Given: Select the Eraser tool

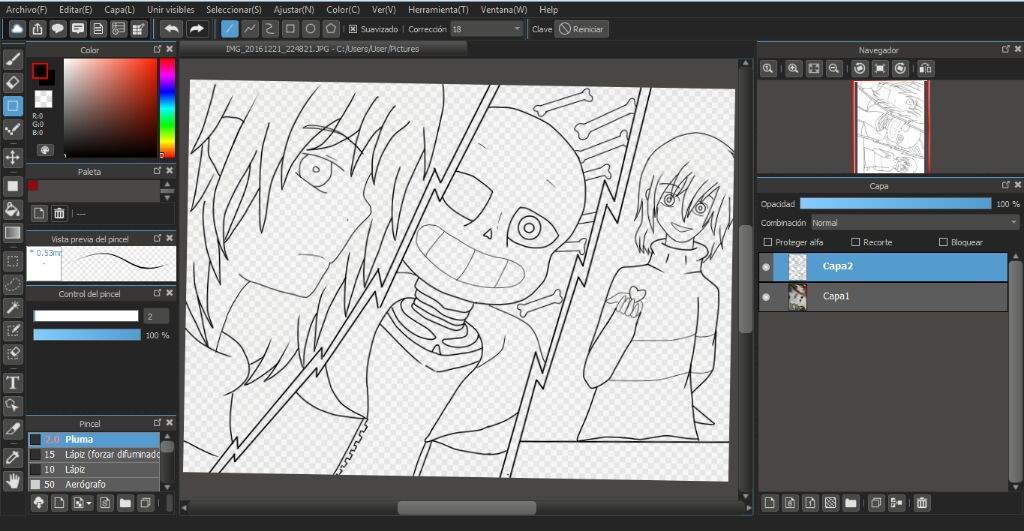Looking at the screenshot, I should [x=12, y=83].
